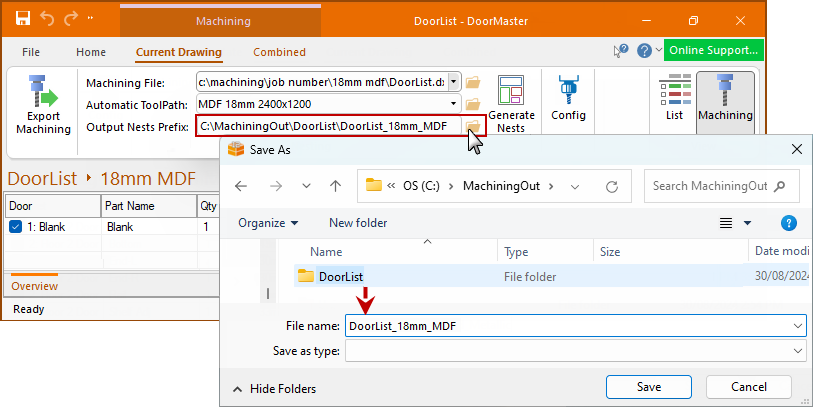The width and height of the screenshot is (813, 407).
Task: Open the Combined tab
Action: point(279,52)
